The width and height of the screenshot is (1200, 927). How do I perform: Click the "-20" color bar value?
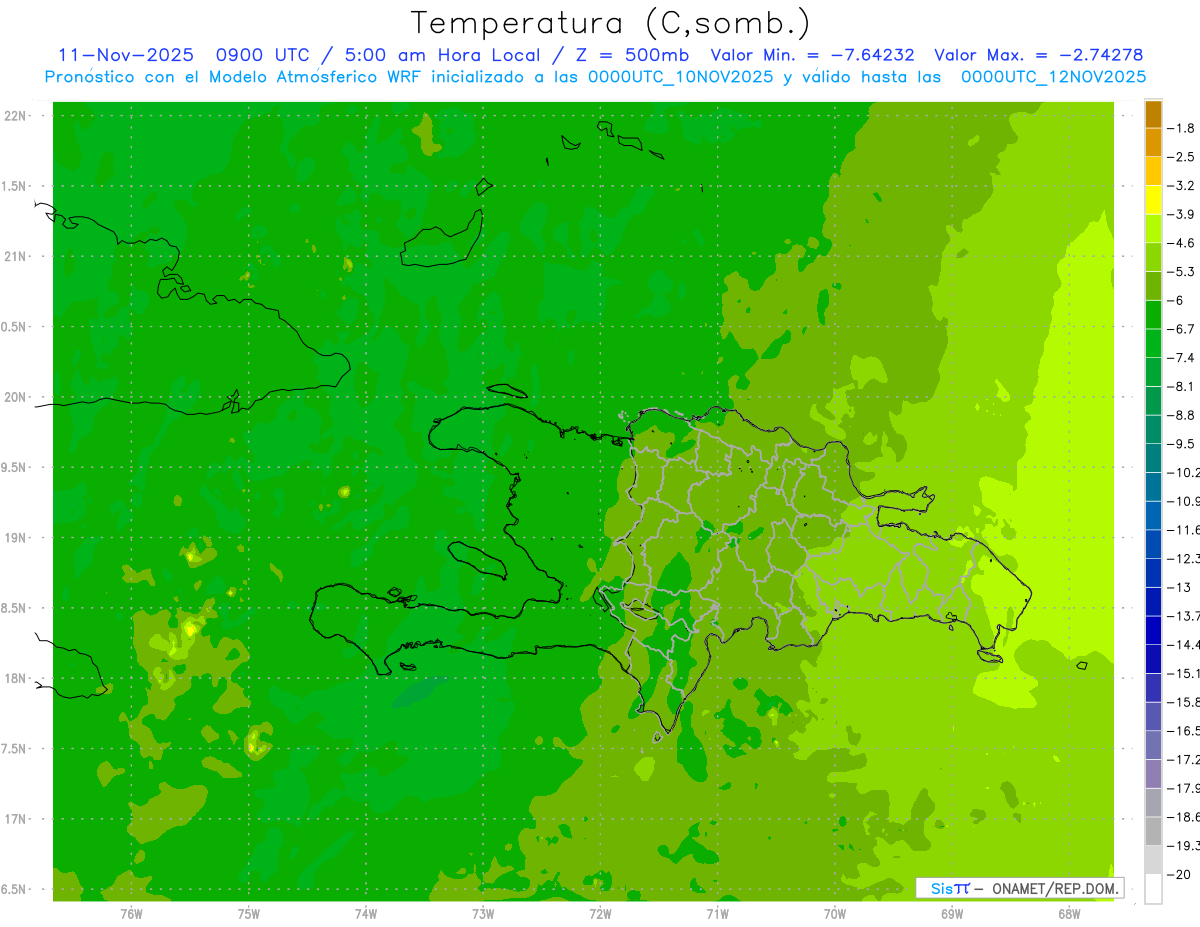click(1178, 874)
